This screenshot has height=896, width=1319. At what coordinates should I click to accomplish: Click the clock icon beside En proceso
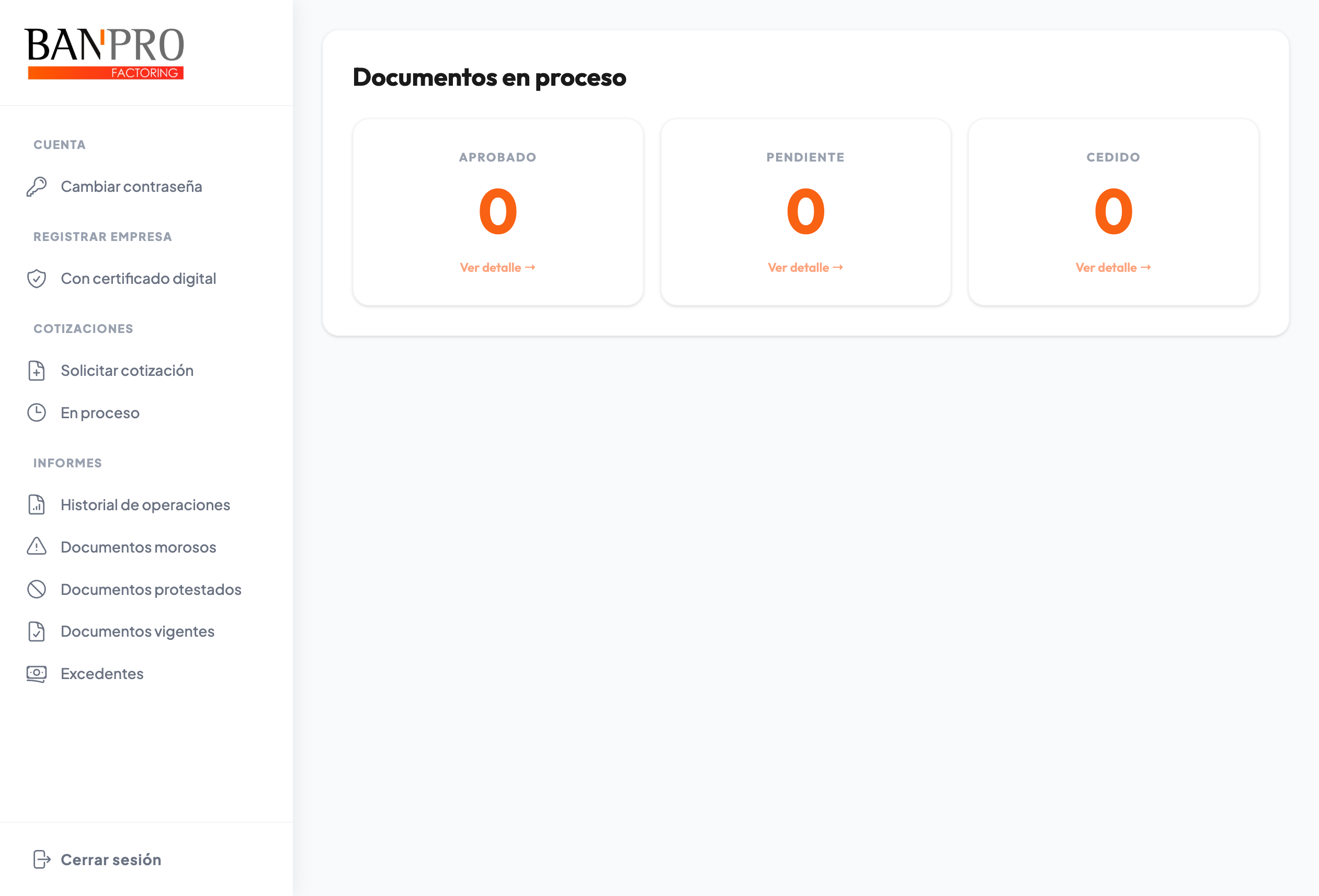tap(37, 412)
